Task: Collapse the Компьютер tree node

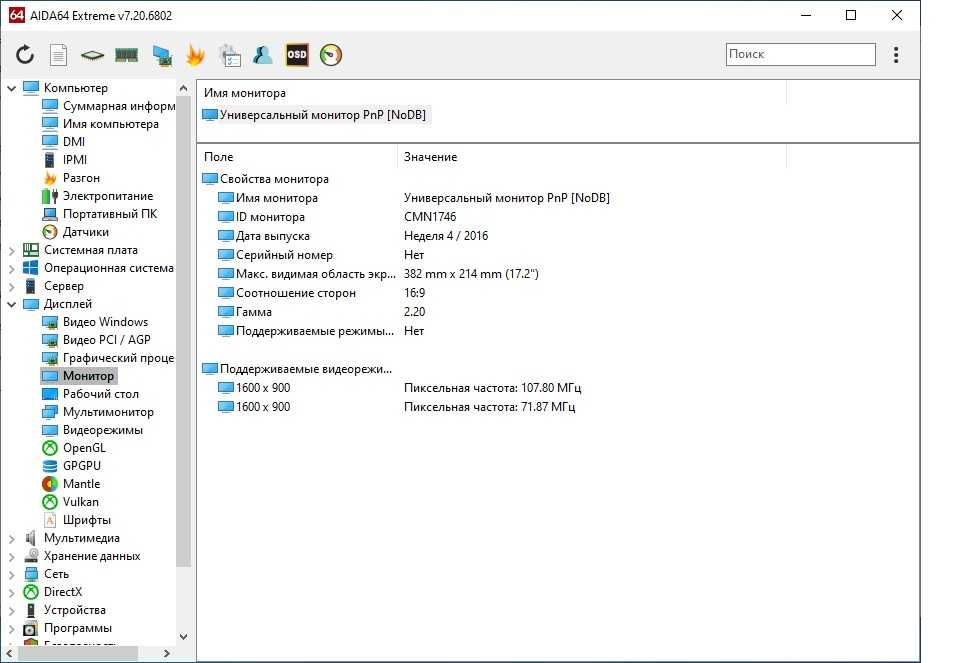Action: coord(12,88)
